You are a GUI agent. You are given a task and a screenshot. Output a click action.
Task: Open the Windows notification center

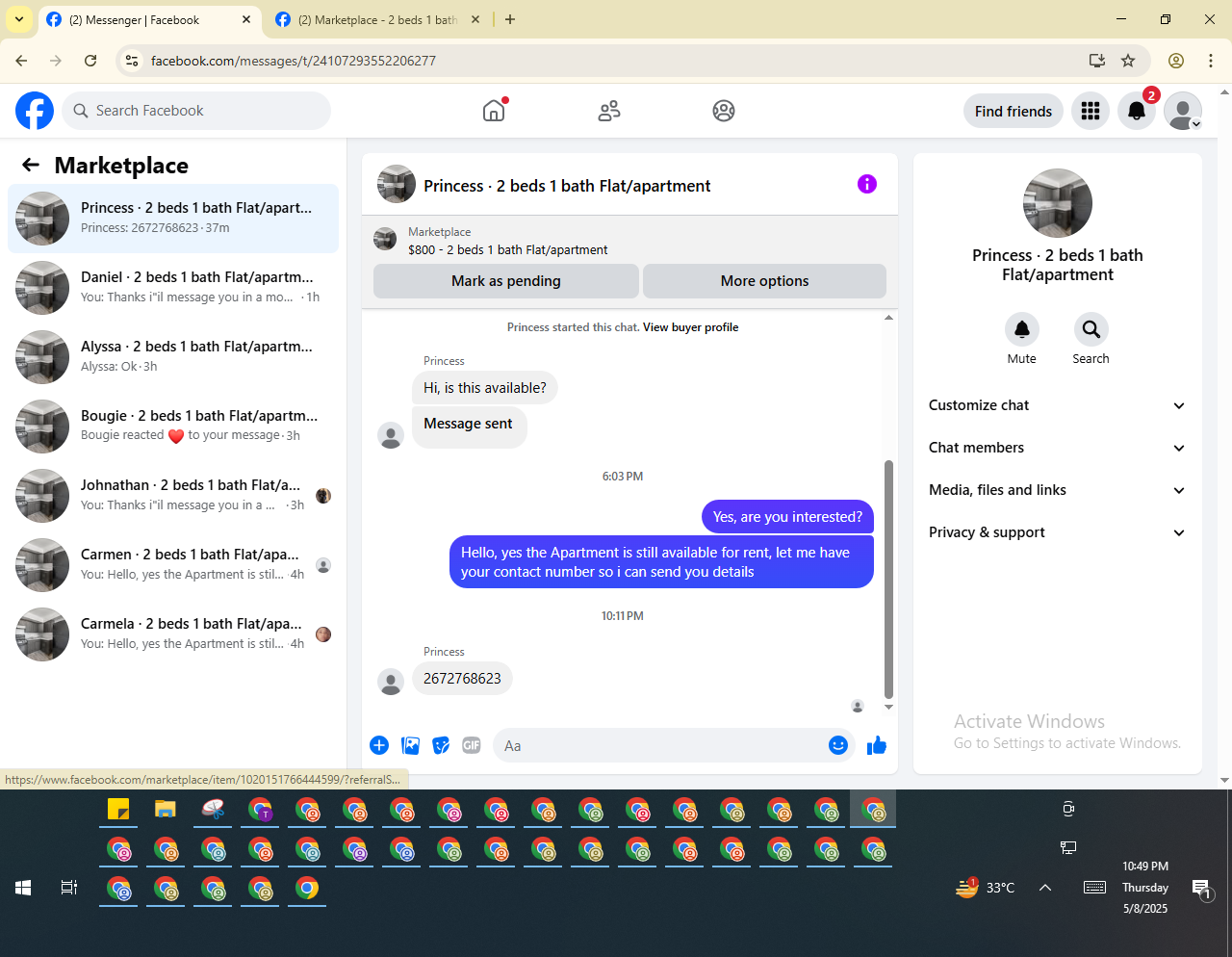(x=1201, y=889)
